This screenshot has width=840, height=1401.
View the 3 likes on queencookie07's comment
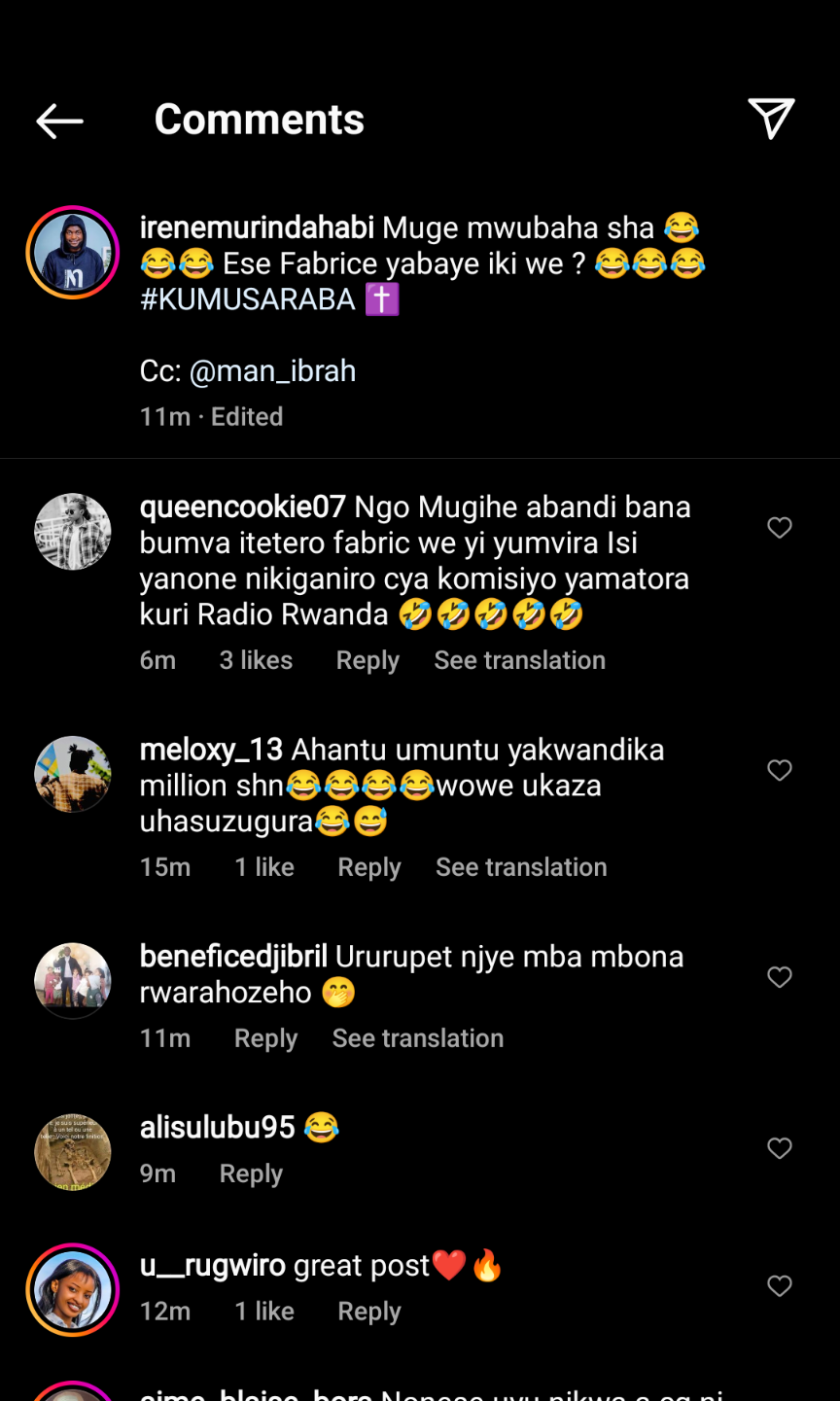(256, 660)
